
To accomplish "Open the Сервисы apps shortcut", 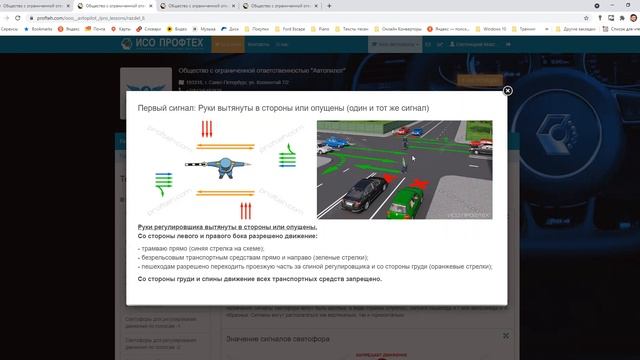I will (9, 29).
